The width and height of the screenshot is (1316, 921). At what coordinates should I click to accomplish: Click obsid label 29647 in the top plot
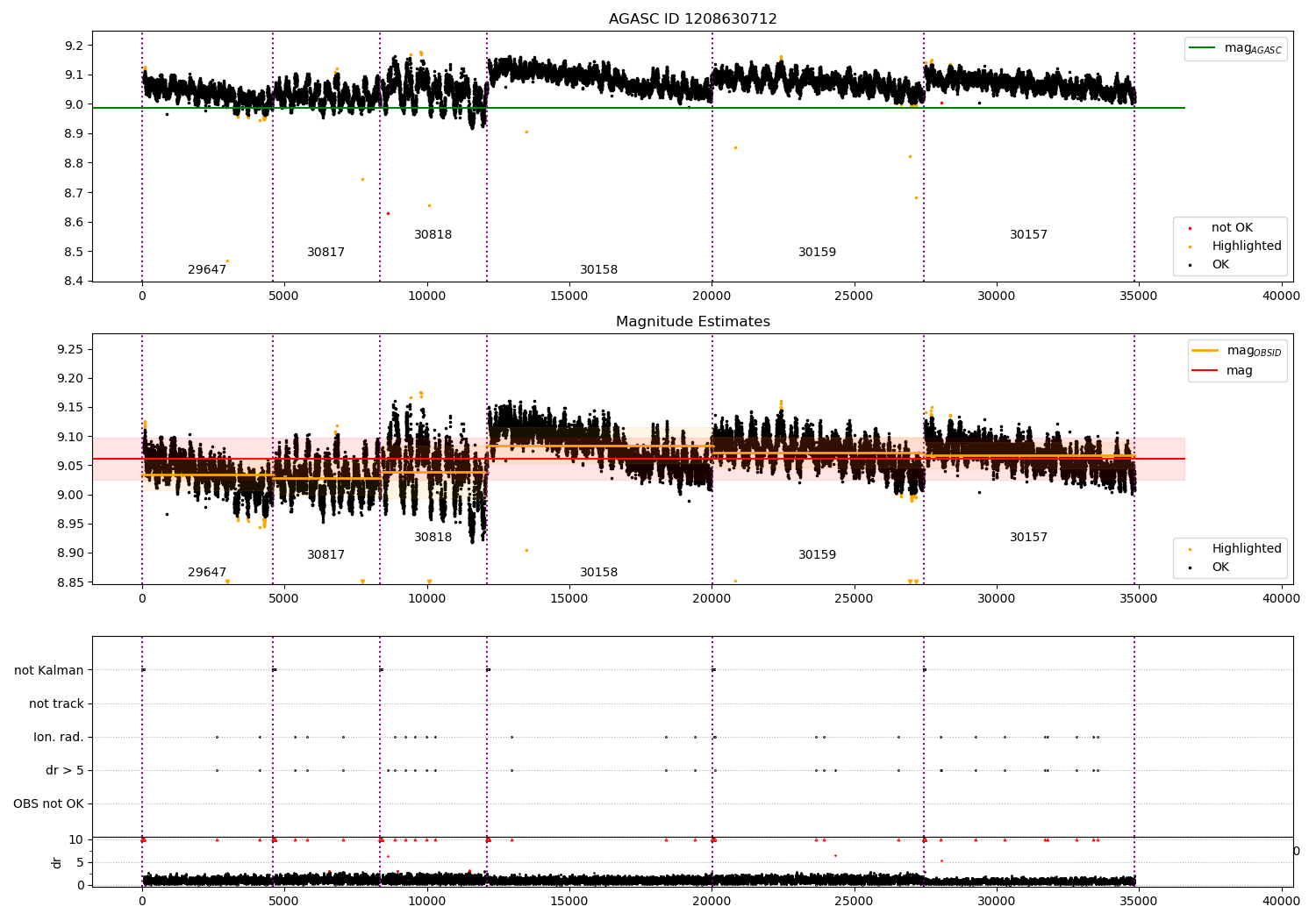tap(207, 270)
